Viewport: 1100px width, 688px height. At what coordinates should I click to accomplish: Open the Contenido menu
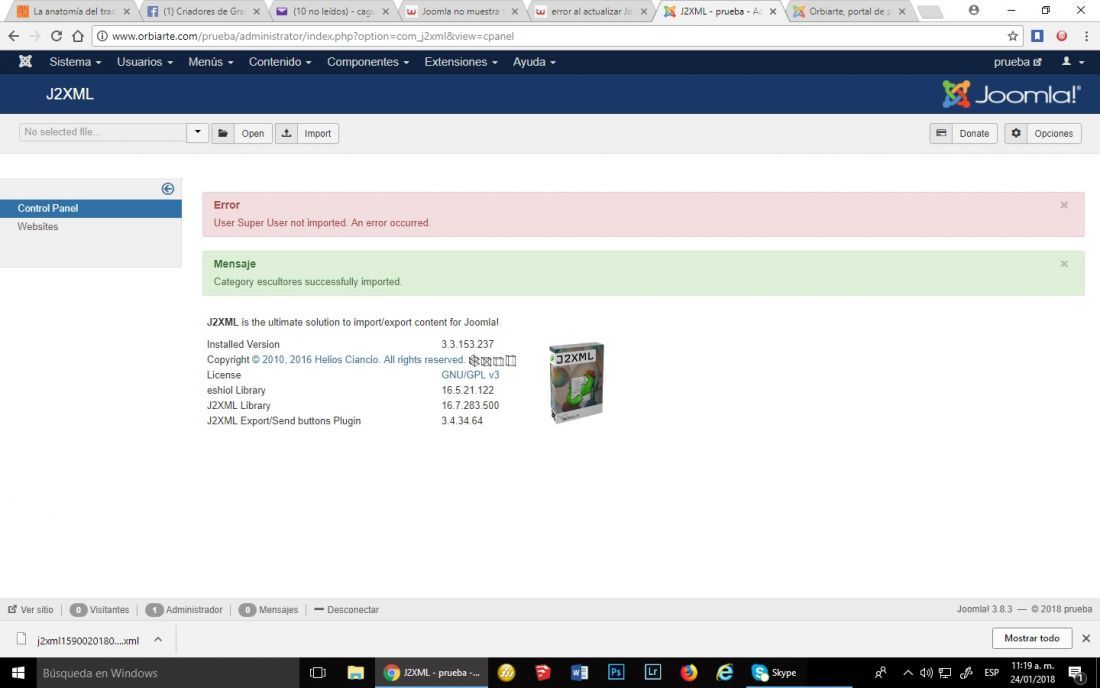280,62
